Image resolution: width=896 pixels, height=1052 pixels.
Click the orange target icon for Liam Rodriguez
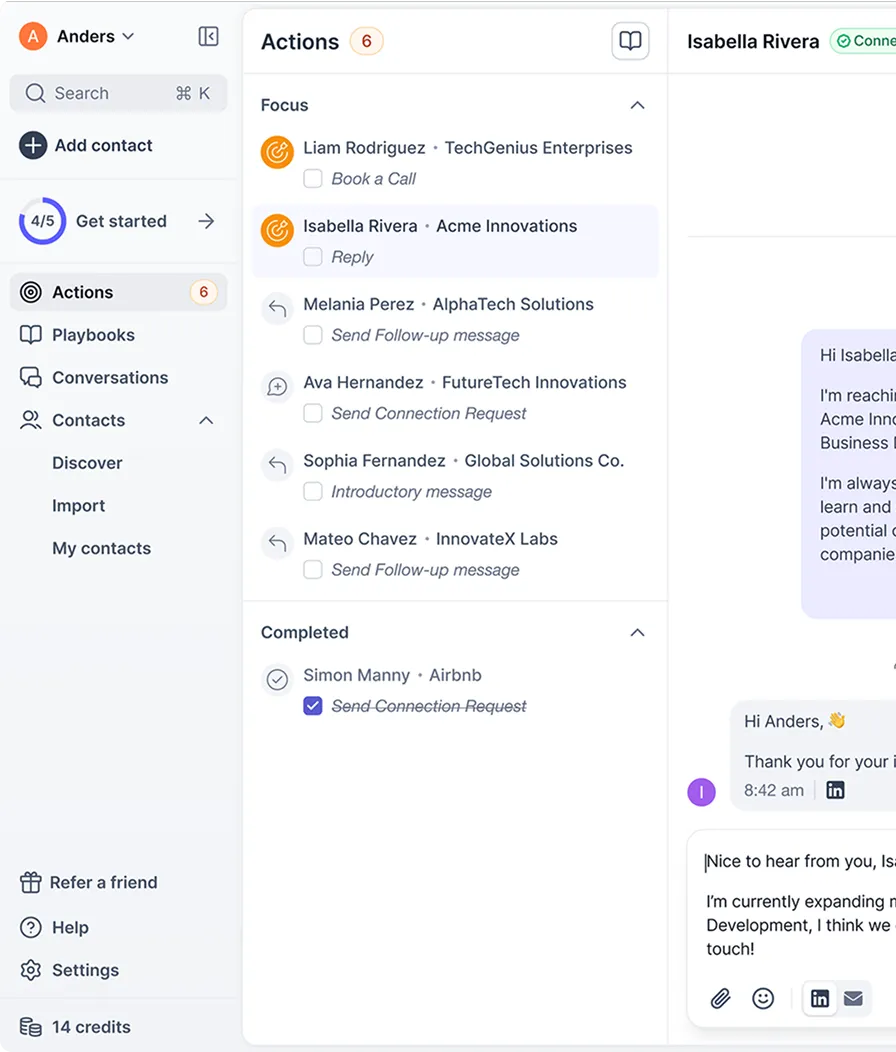(x=277, y=152)
